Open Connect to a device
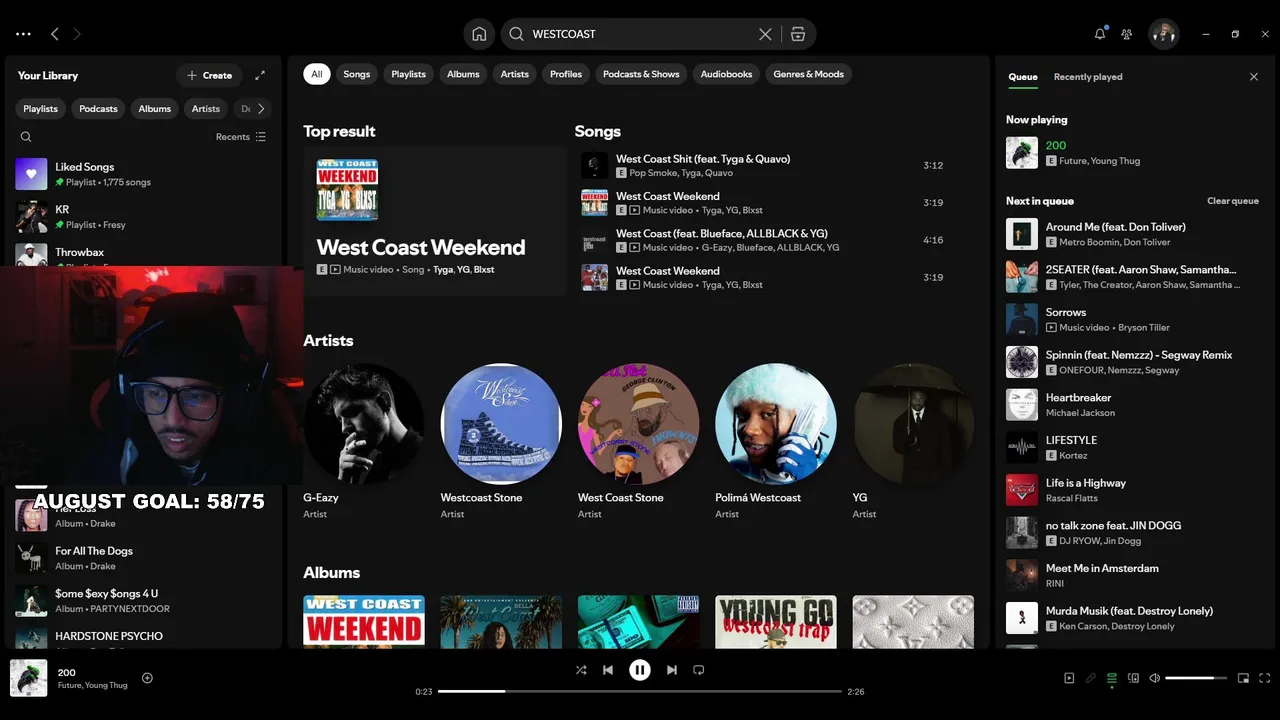The height and width of the screenshot is (720, 1280). 1133,678
